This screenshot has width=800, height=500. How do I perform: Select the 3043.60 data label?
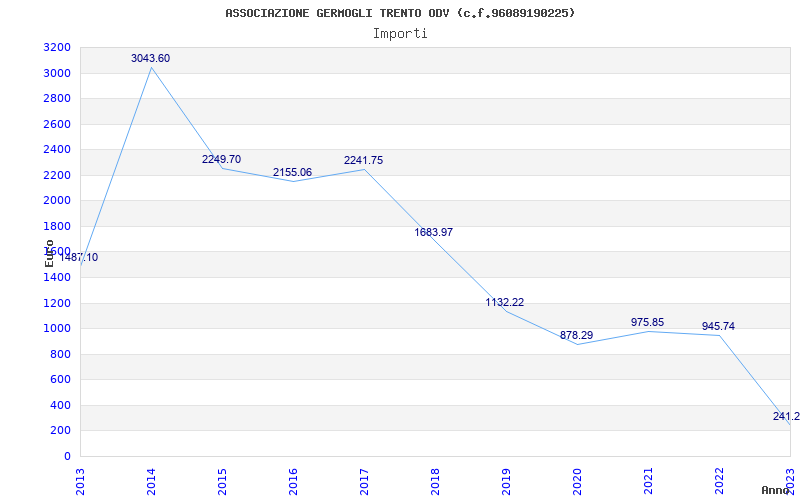tap(151, 58)
